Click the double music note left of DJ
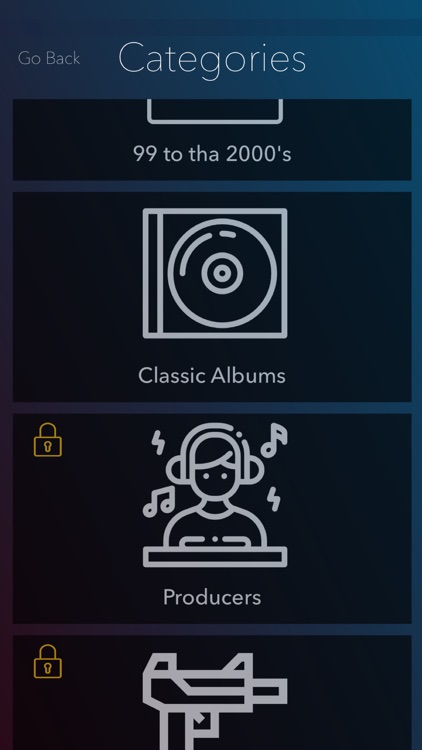The image size is (422, 750). pyautogui.click(x=159, y=501)
